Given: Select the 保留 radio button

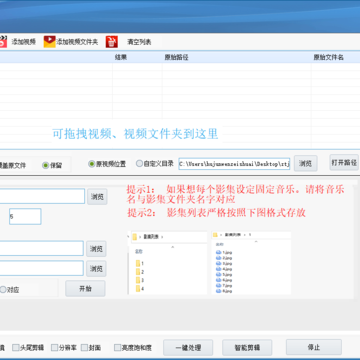Looking at the screenshot, I should 46,165.
